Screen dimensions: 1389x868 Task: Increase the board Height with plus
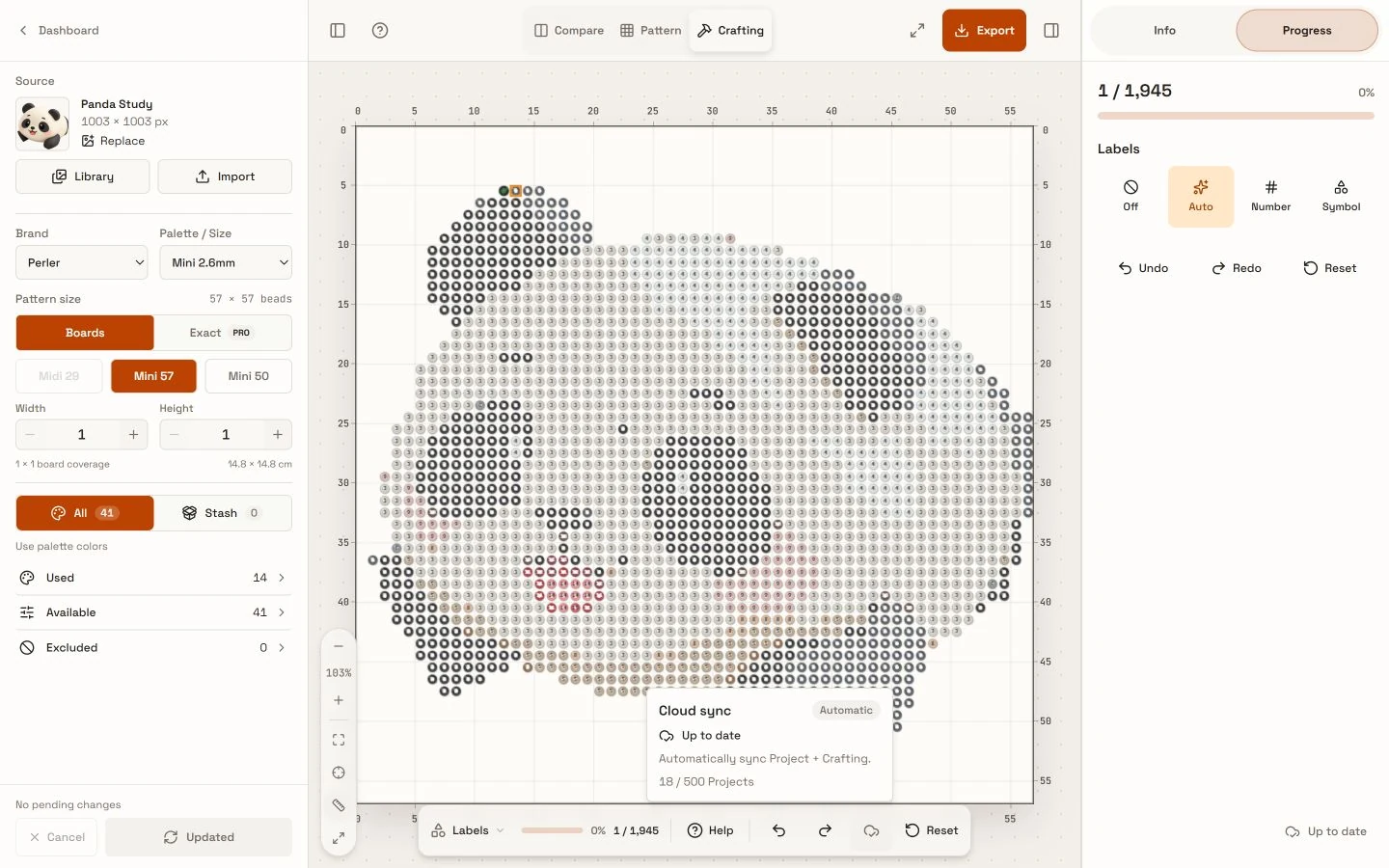coord(278,435)
